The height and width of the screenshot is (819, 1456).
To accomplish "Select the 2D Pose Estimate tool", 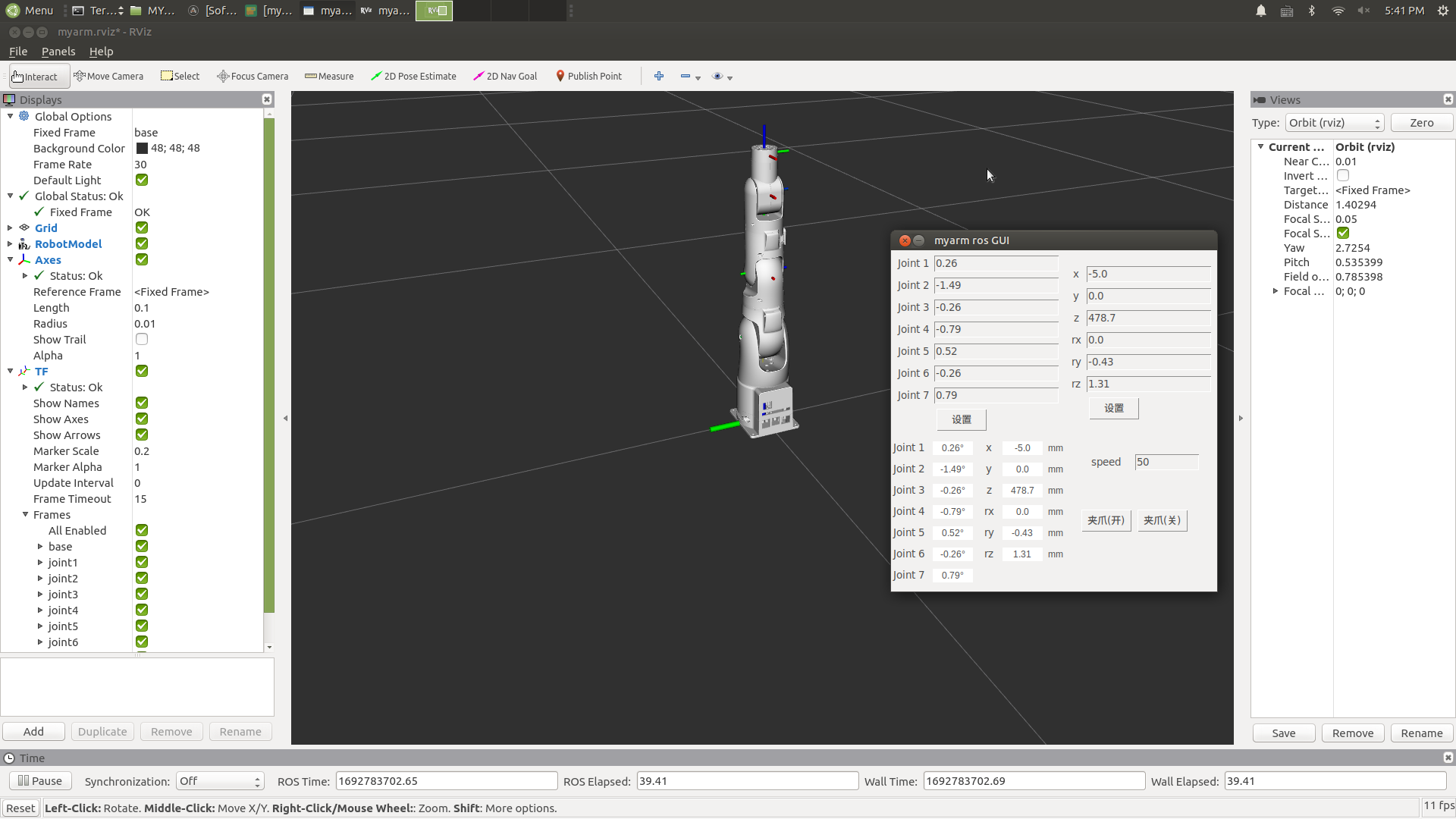I will point(413,76).
